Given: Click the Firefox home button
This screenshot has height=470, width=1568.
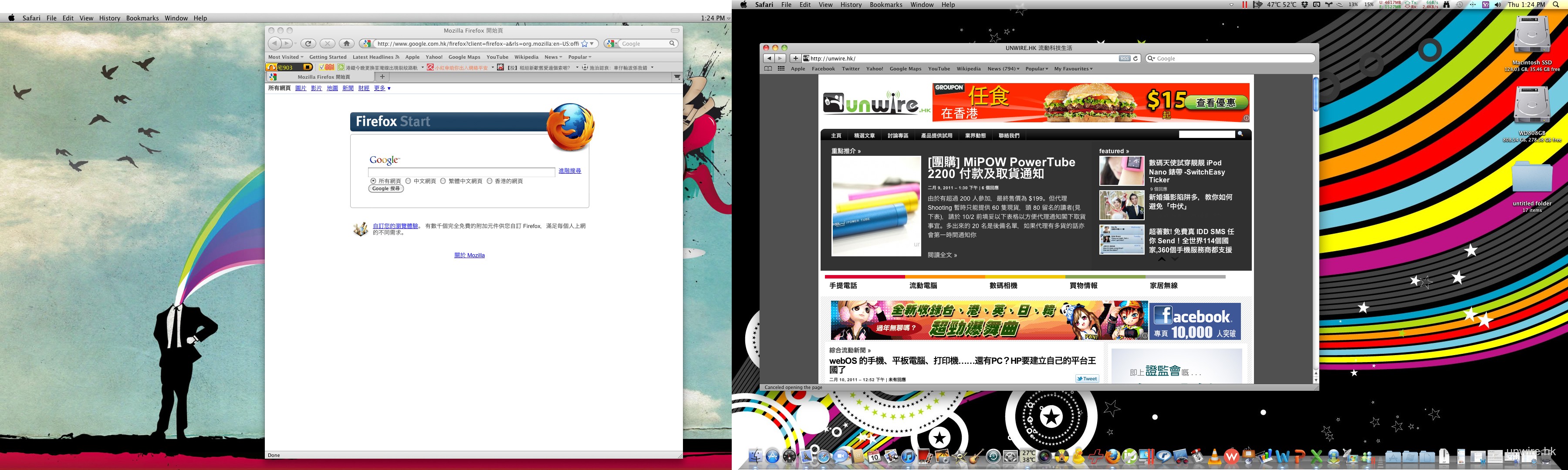Looking at the screenshot, I should click(346, 44).
